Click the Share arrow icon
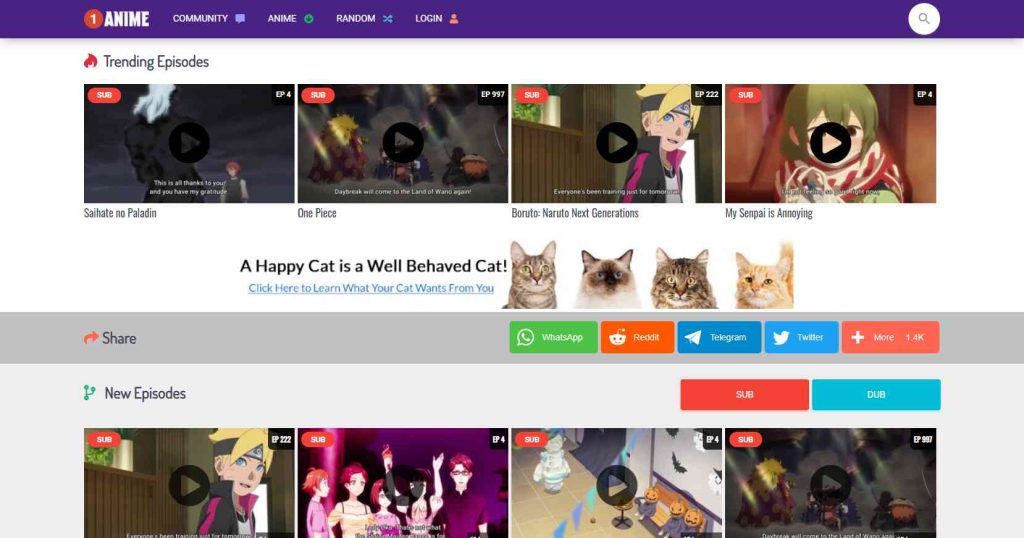This screenshot has height=538, width=1024. point(91,338)
